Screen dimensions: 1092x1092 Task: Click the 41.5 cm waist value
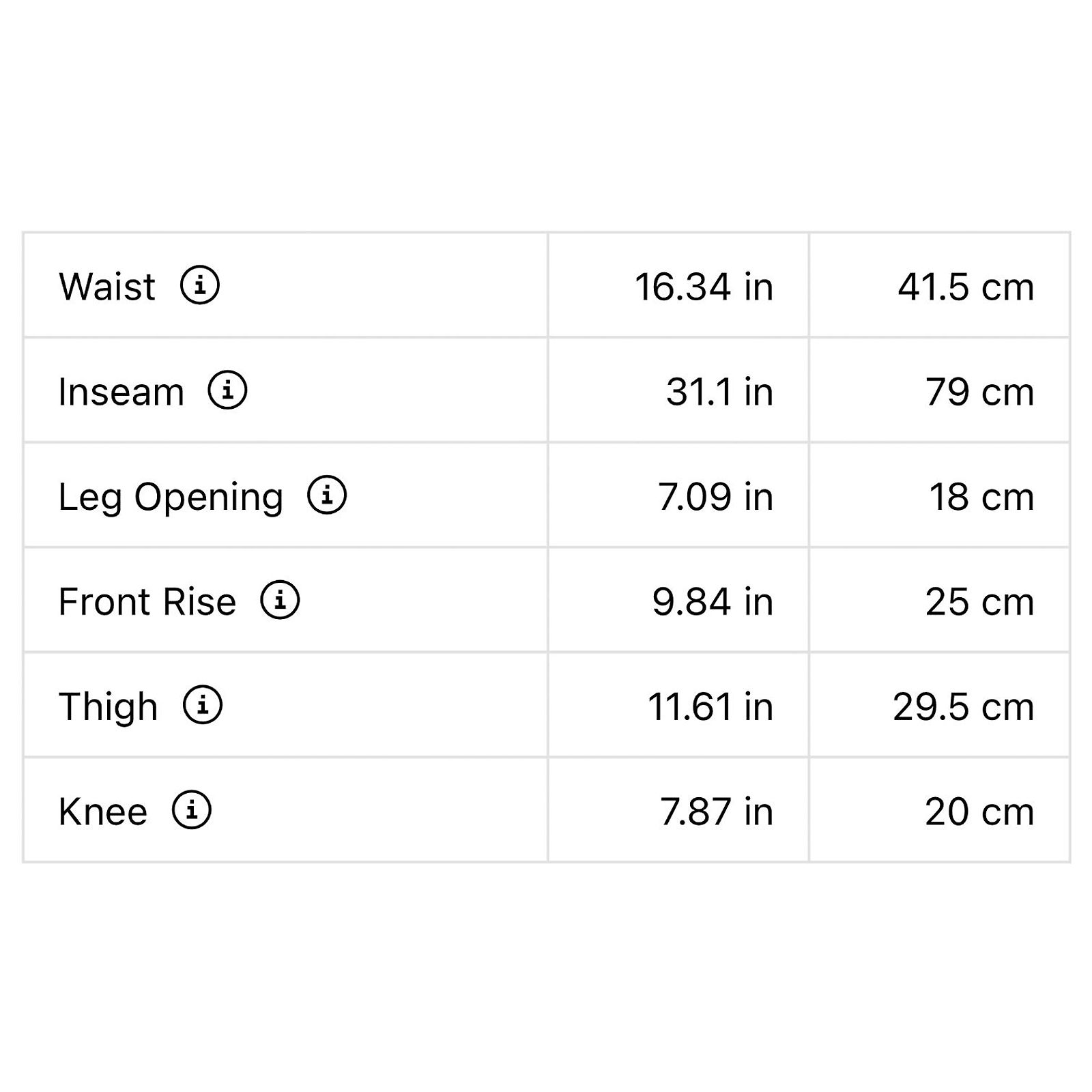pos(966,287)
